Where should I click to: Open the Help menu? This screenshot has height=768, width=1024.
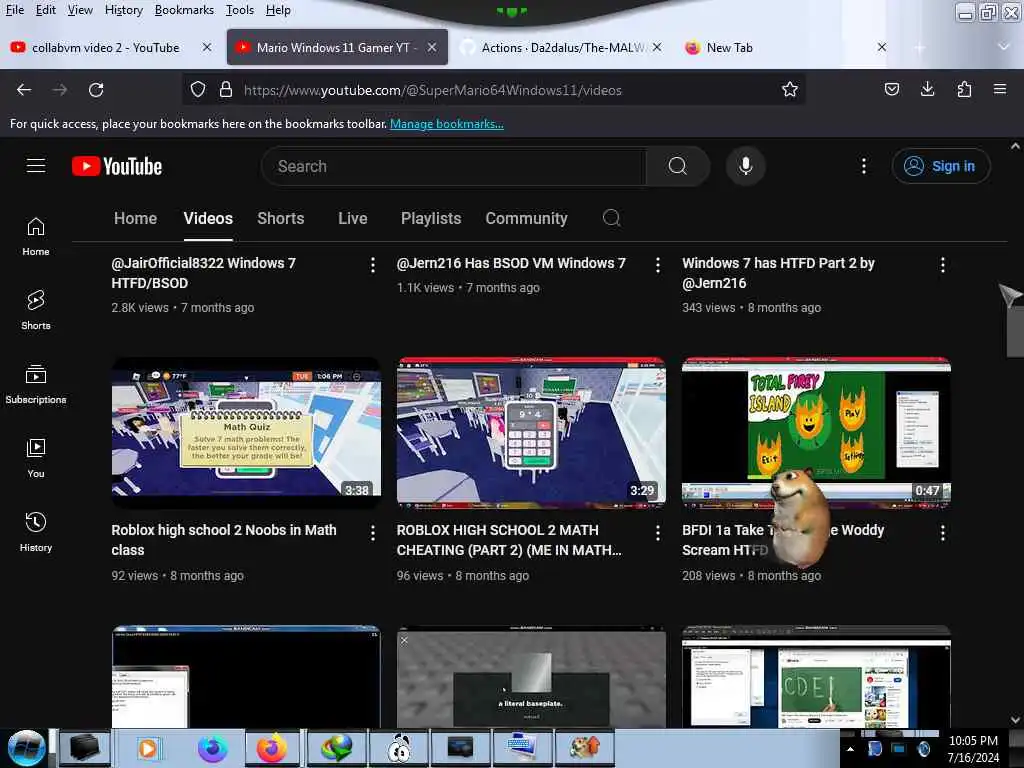tap(278, 10)
